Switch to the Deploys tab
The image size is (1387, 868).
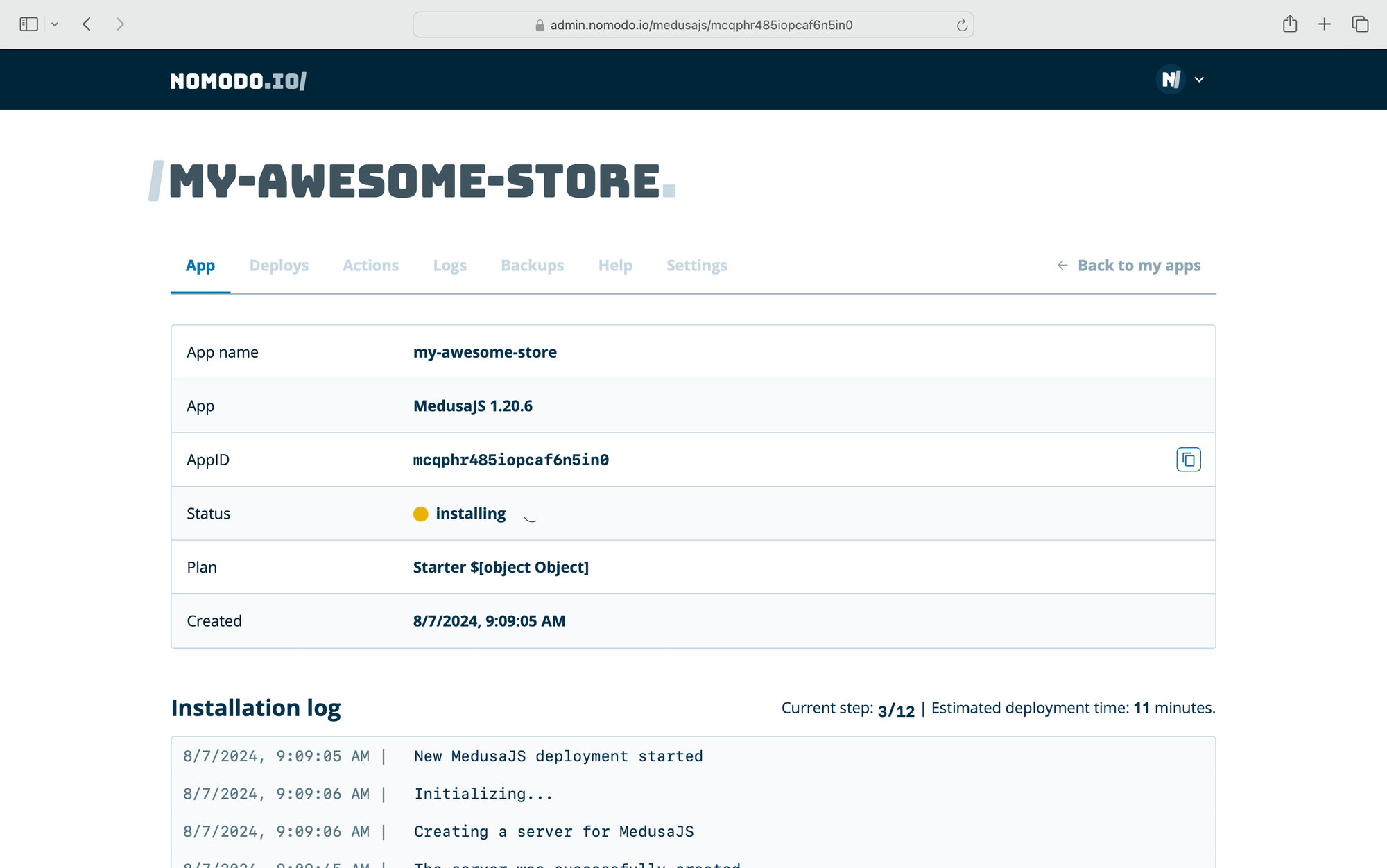point(279,266)
